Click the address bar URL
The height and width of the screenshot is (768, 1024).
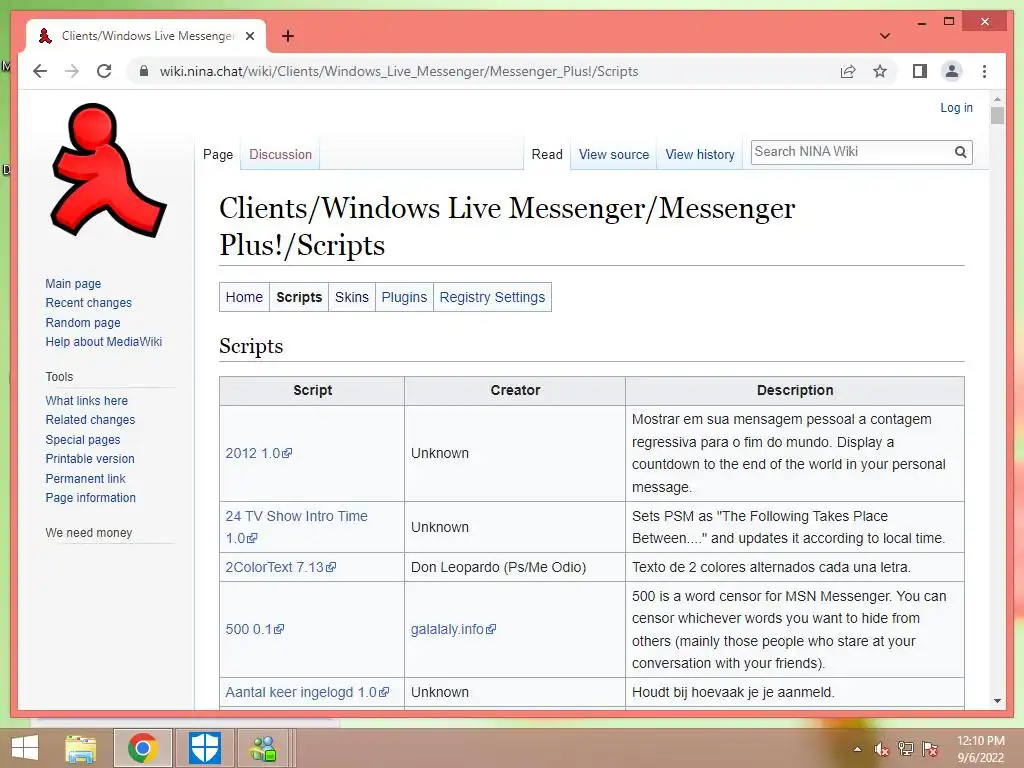(x=399, y=71)
